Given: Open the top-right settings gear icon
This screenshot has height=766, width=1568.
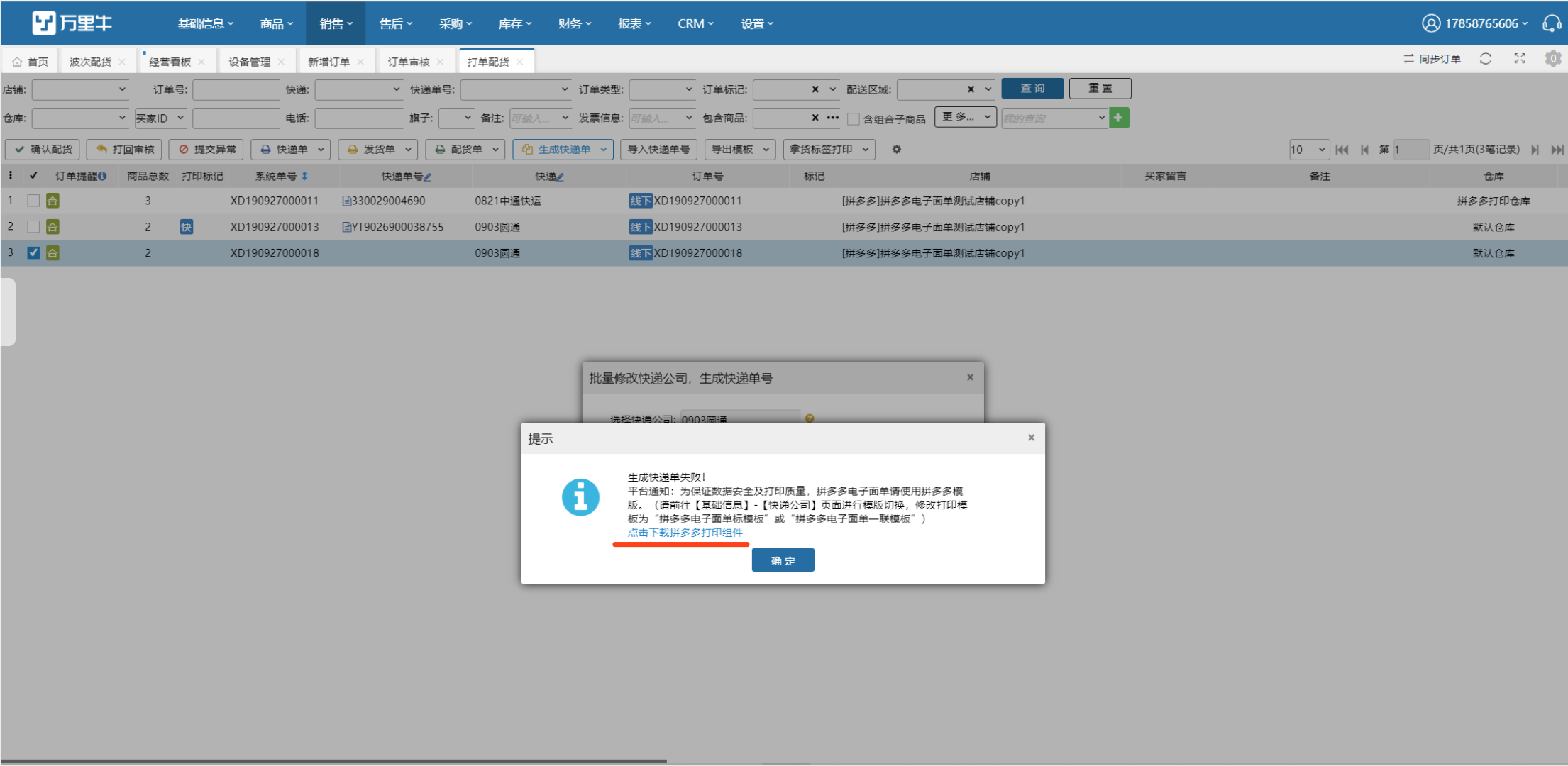Looking at the screenshot, I should click(x=1553, y=59).
